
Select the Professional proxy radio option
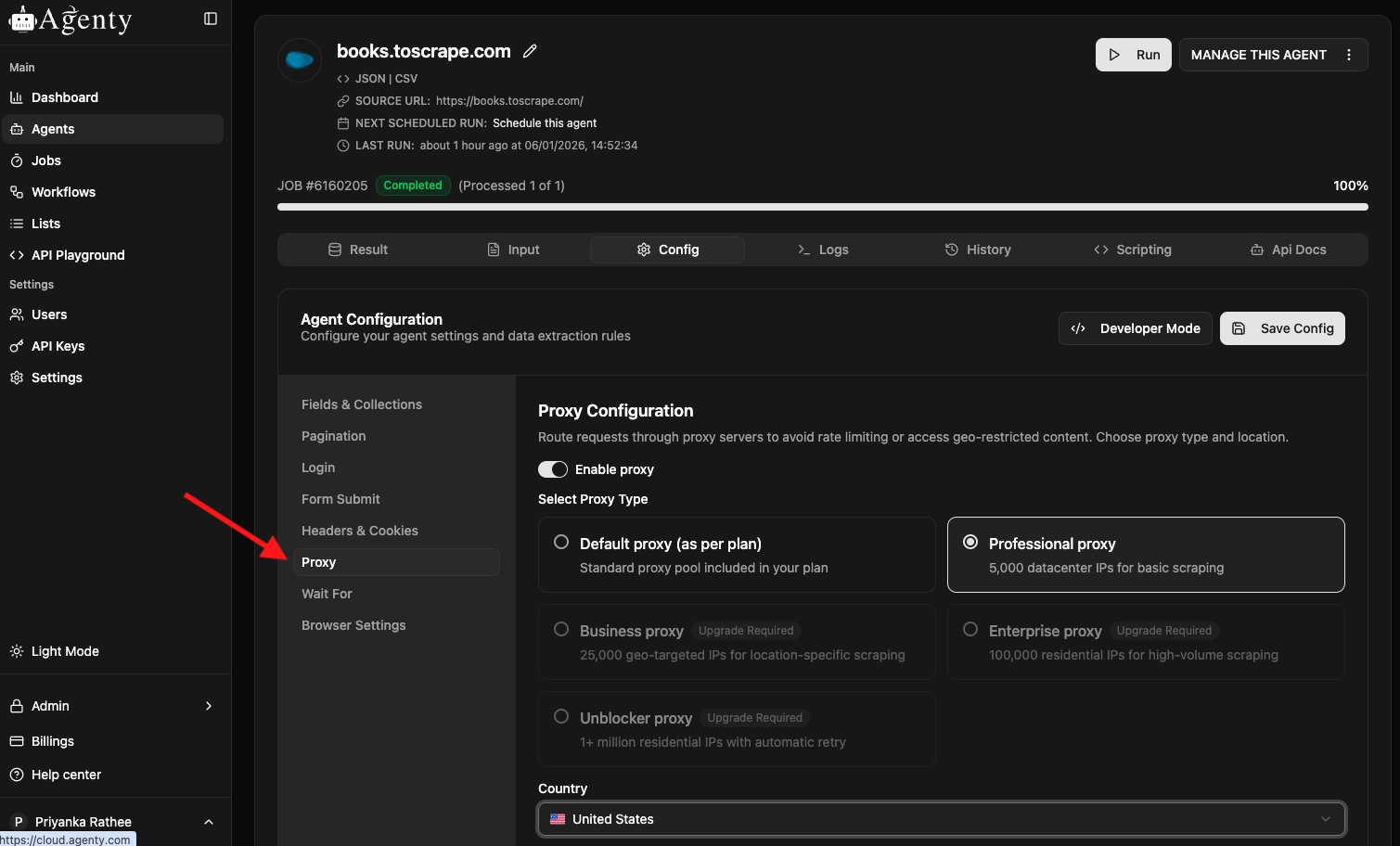click(x=970, y=543)
